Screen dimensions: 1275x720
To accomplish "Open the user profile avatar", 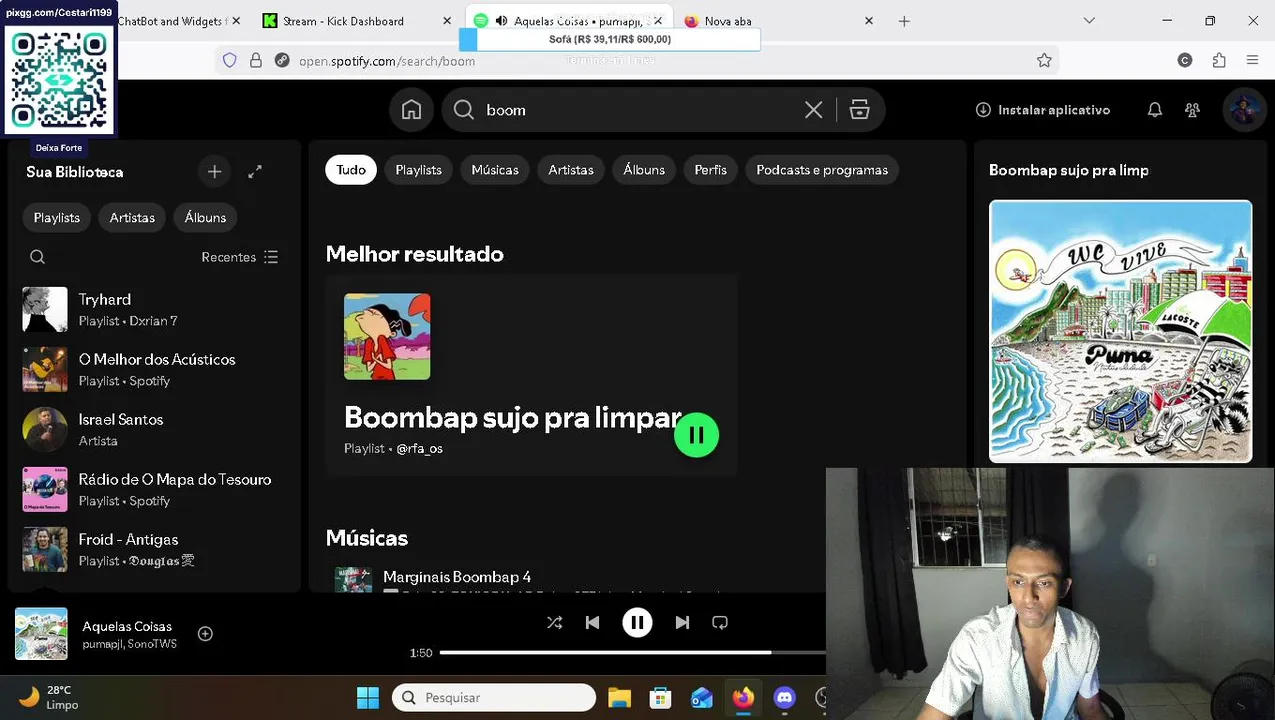I will (1244, 110).
